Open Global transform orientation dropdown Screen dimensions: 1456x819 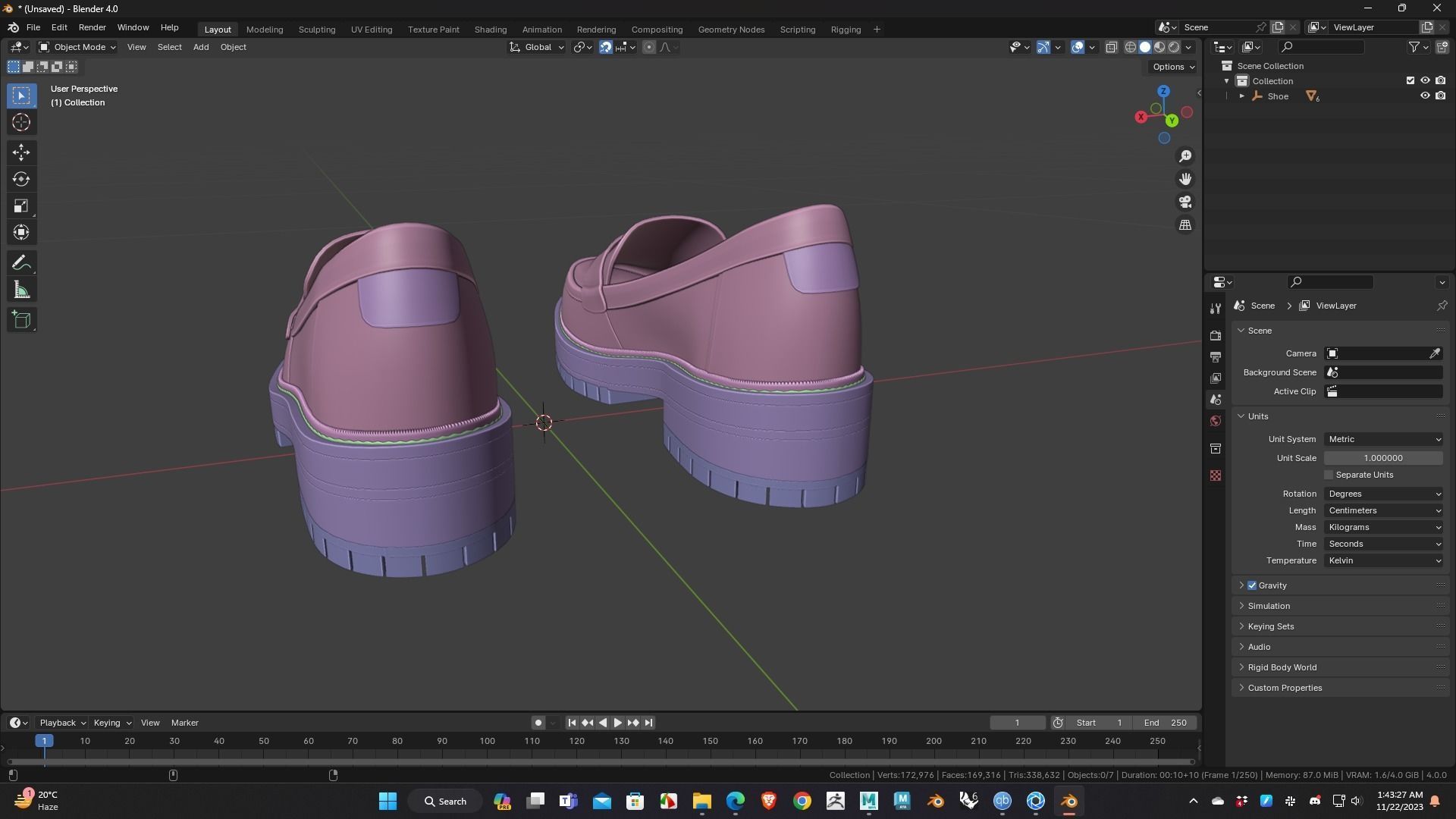[537, 47]
